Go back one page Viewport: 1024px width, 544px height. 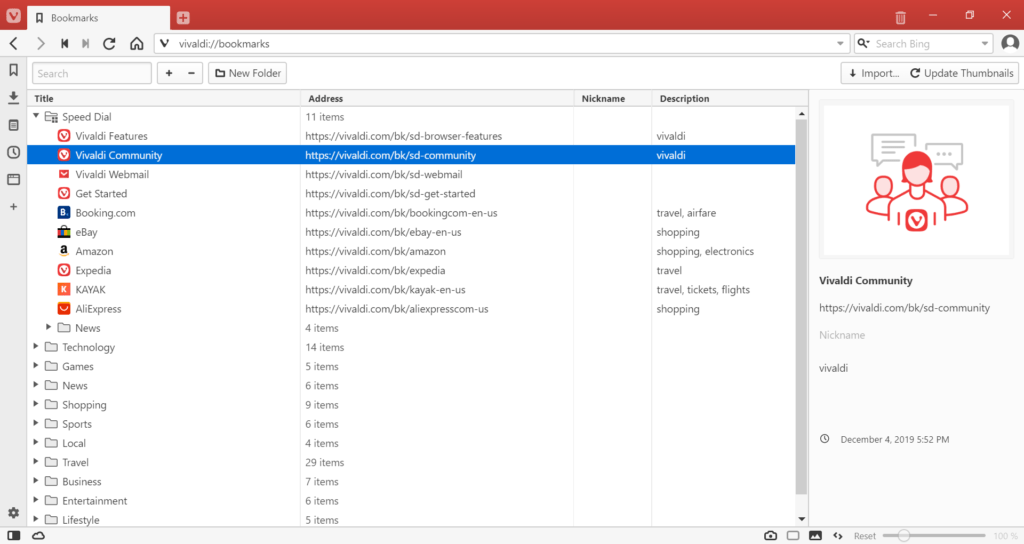[x=14, y=44]
